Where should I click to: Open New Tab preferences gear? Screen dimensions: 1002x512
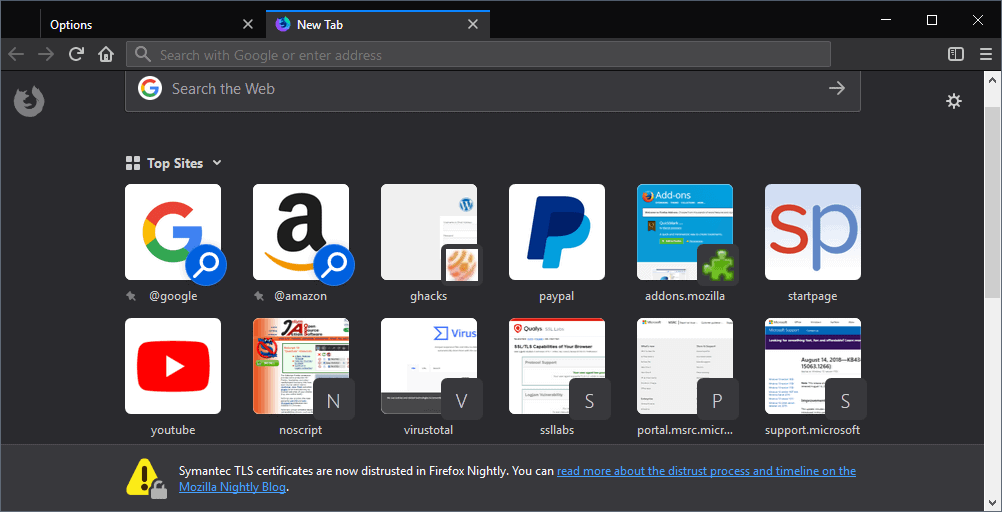click(x=954, y=101)
